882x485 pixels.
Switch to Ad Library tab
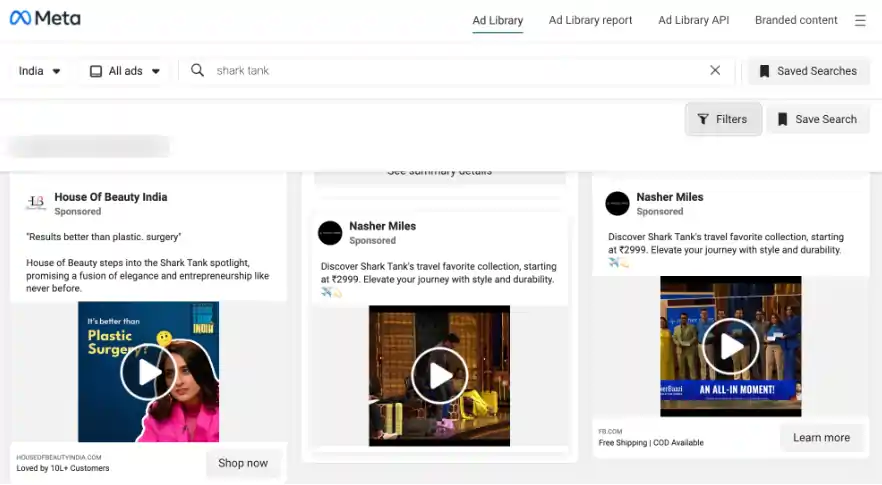(498, 20)
